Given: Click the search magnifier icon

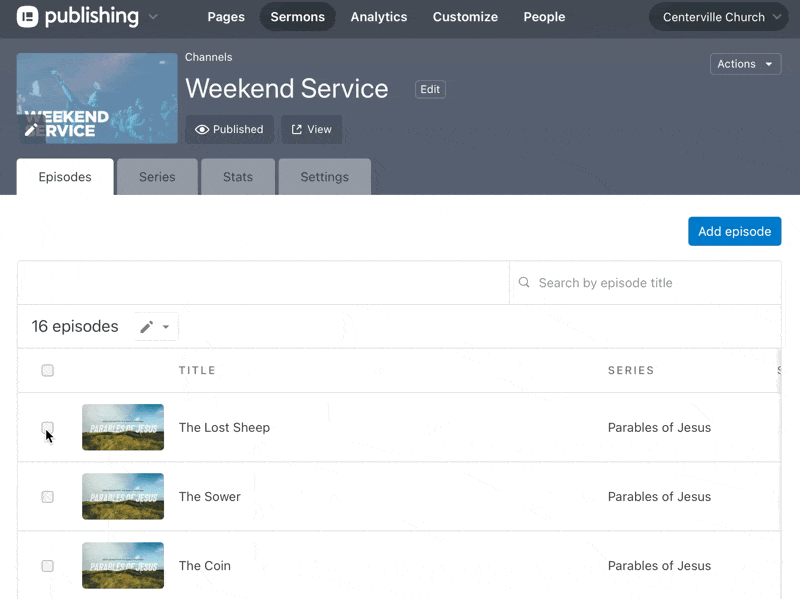Looking at the screenshot, I should (524, 283).
